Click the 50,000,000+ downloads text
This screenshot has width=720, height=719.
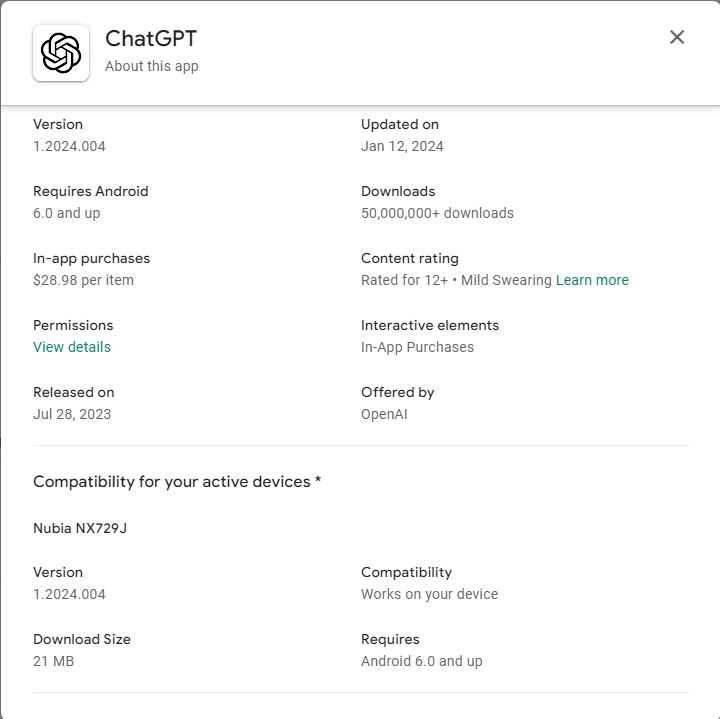[437, 213]
